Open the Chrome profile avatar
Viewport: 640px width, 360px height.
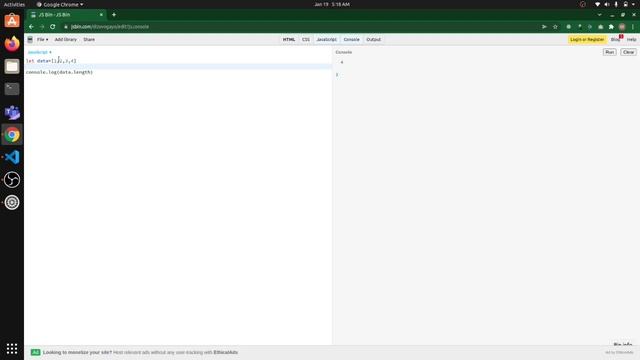pyautogui.click(x=622, y=27)
